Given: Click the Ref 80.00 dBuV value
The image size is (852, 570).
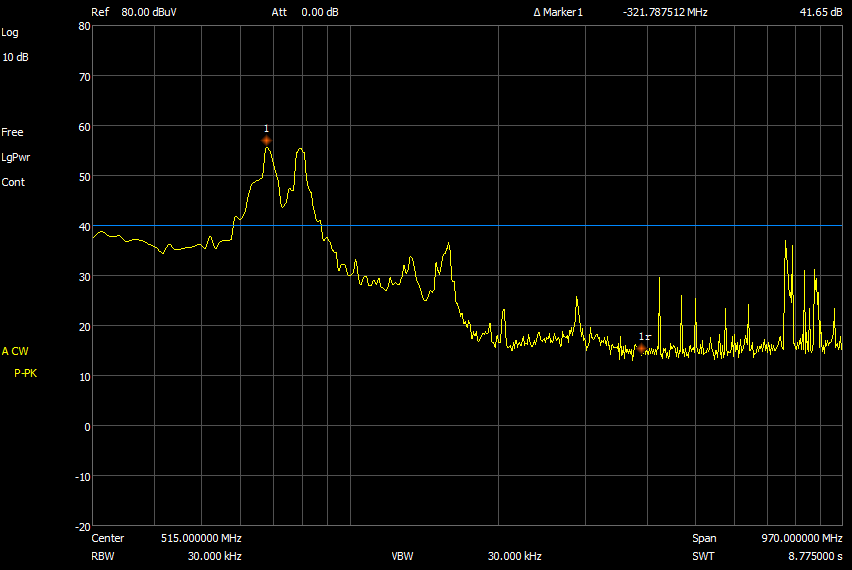Looking at the screenshot, I should coord(149,12).
